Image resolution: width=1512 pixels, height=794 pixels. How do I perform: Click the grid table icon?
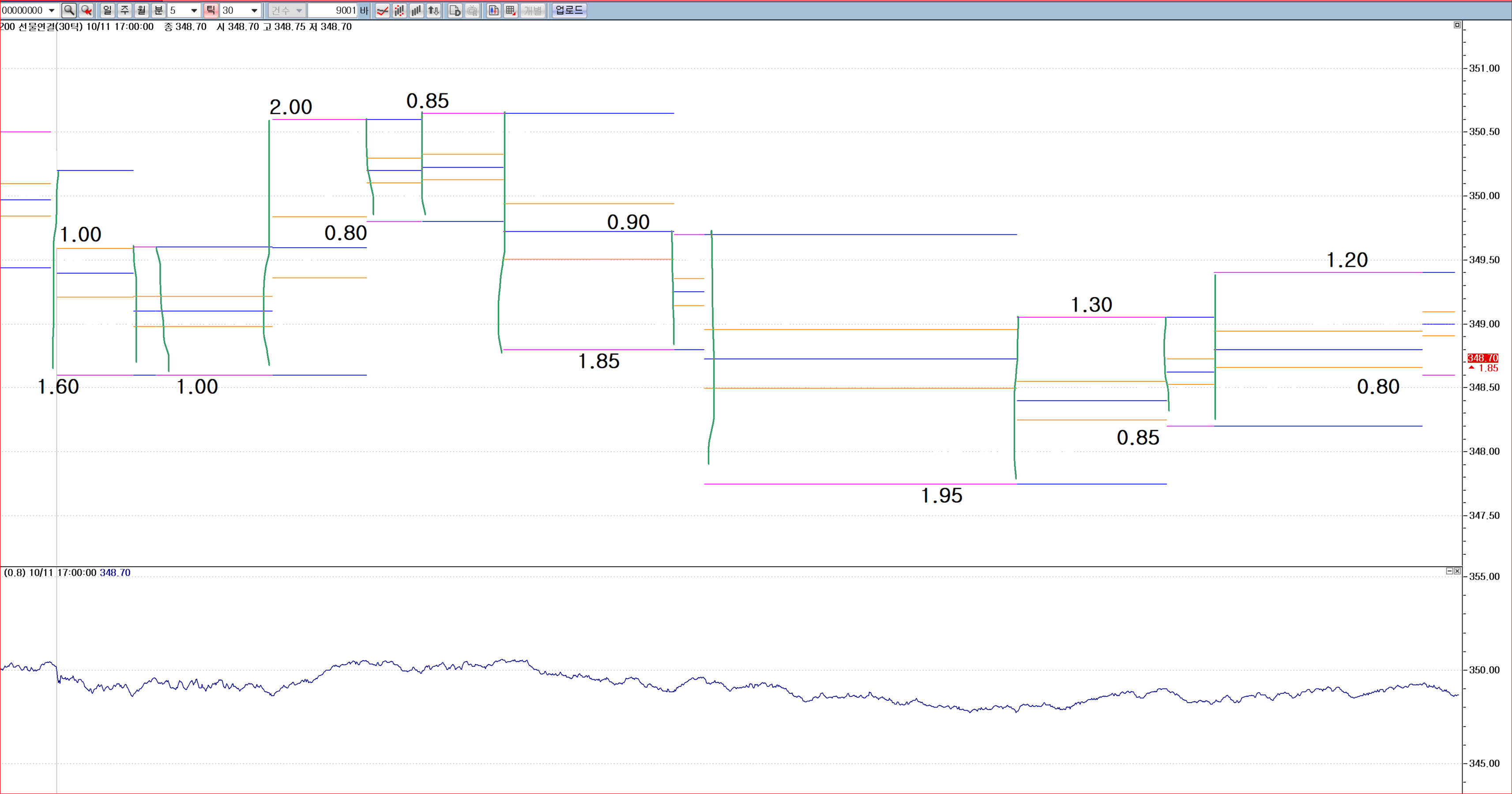pyautogui.click(x=511, y=10)
